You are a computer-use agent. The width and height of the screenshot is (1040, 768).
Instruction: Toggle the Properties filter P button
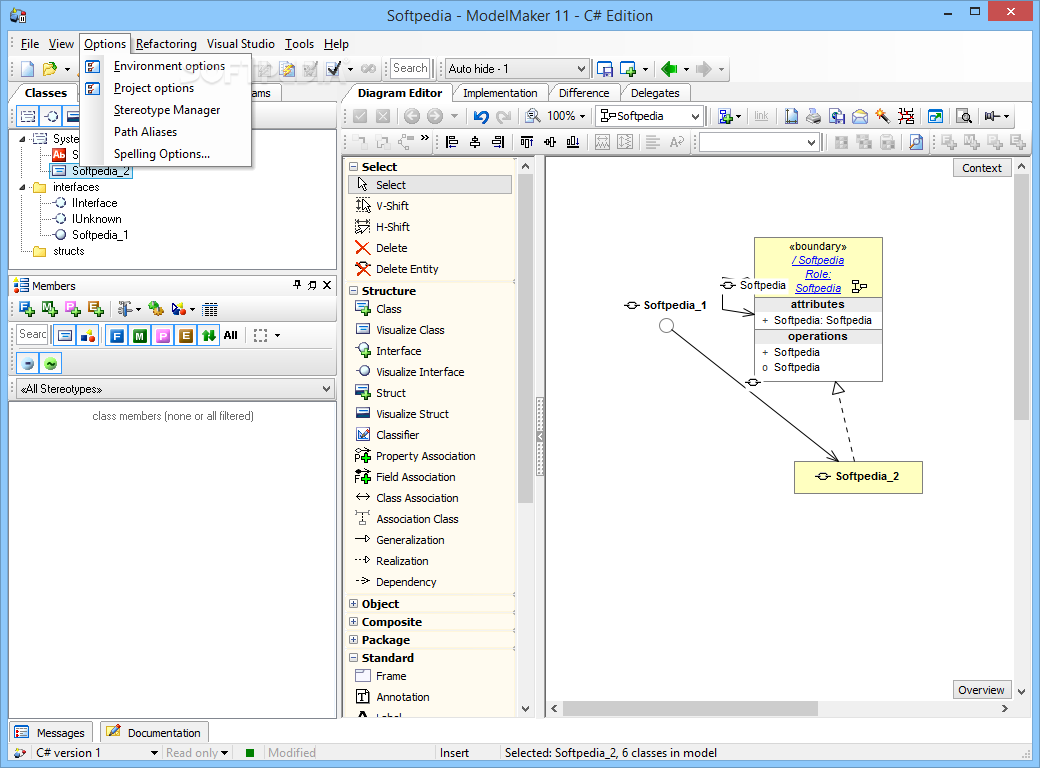tap(162, 336)
